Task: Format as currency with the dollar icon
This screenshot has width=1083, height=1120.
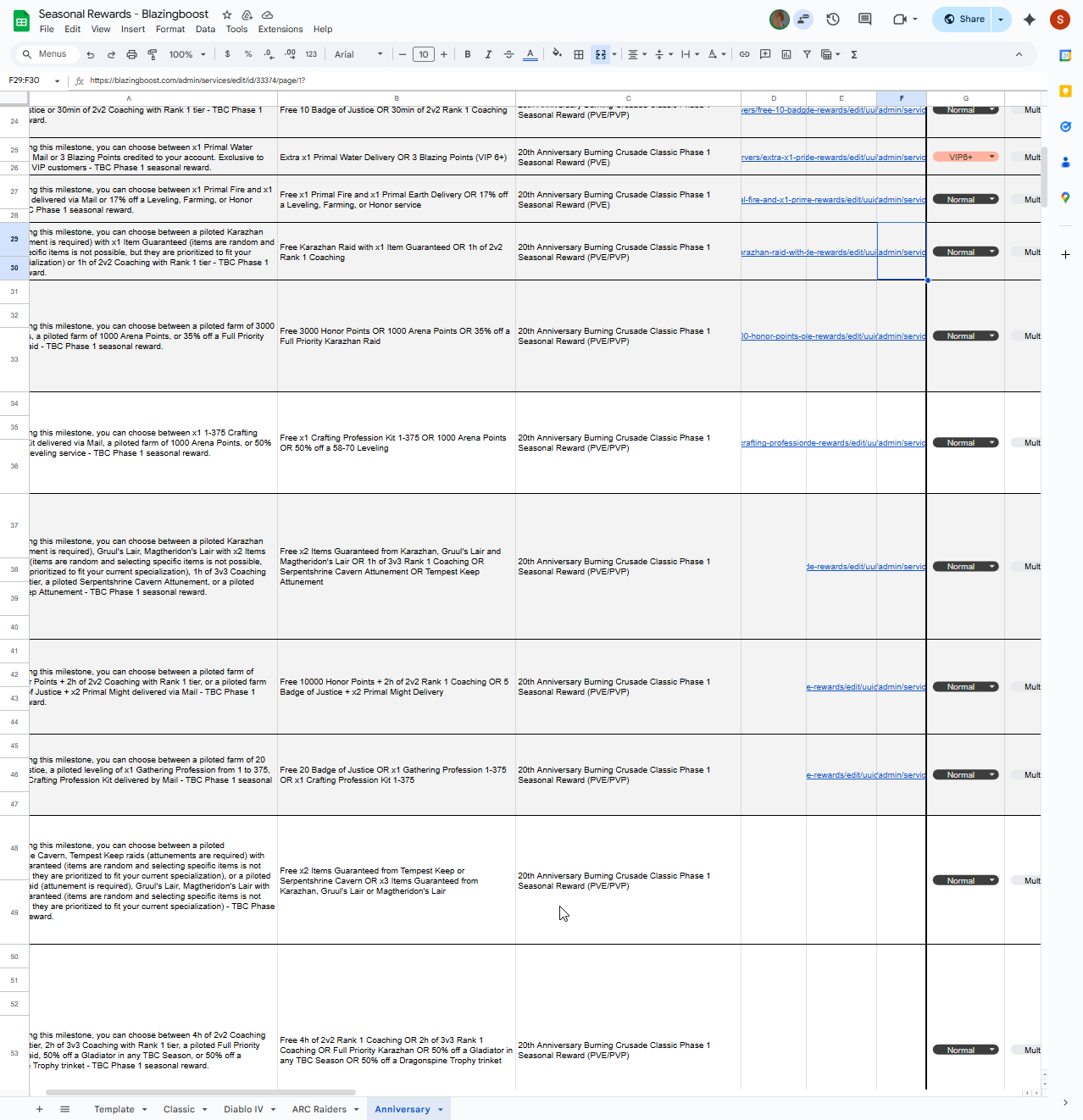Action: (x=227, y=54)
